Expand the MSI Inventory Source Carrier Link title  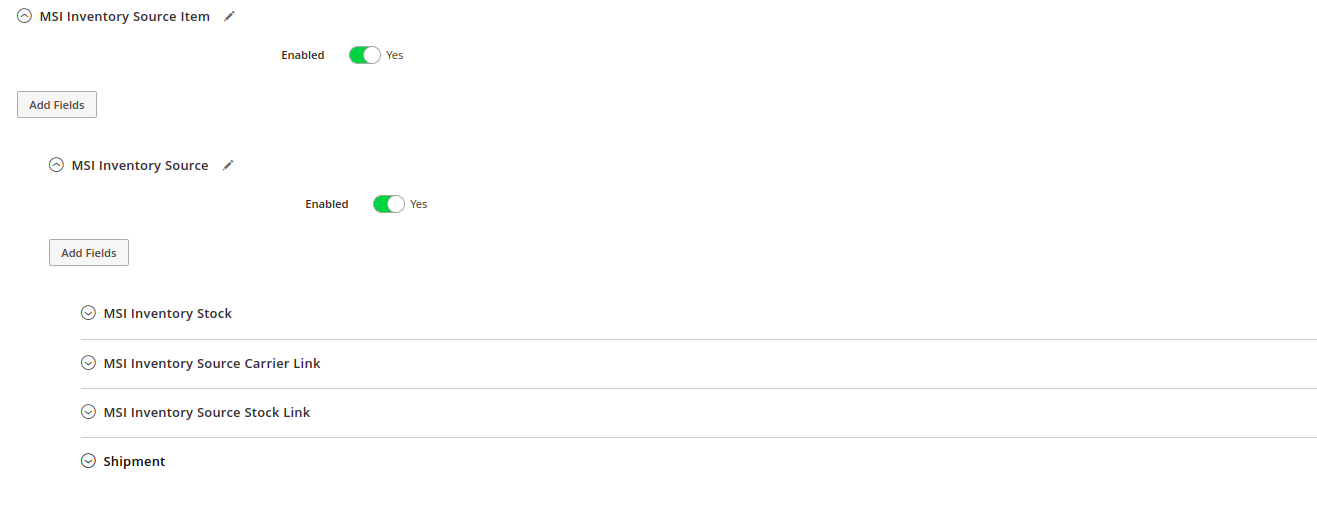click(x=212, y=363)
